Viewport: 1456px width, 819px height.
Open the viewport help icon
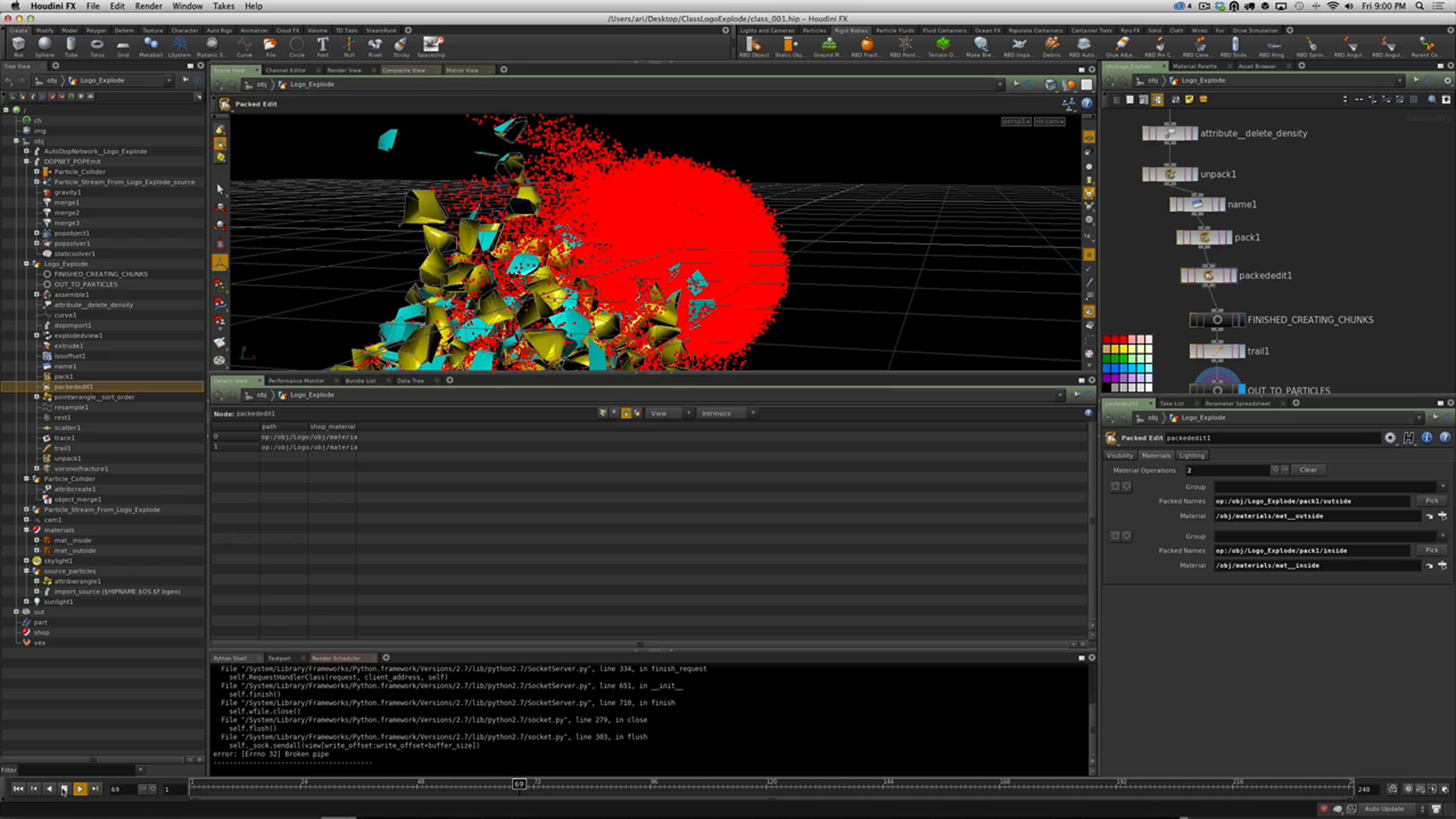pos(1087,104)
